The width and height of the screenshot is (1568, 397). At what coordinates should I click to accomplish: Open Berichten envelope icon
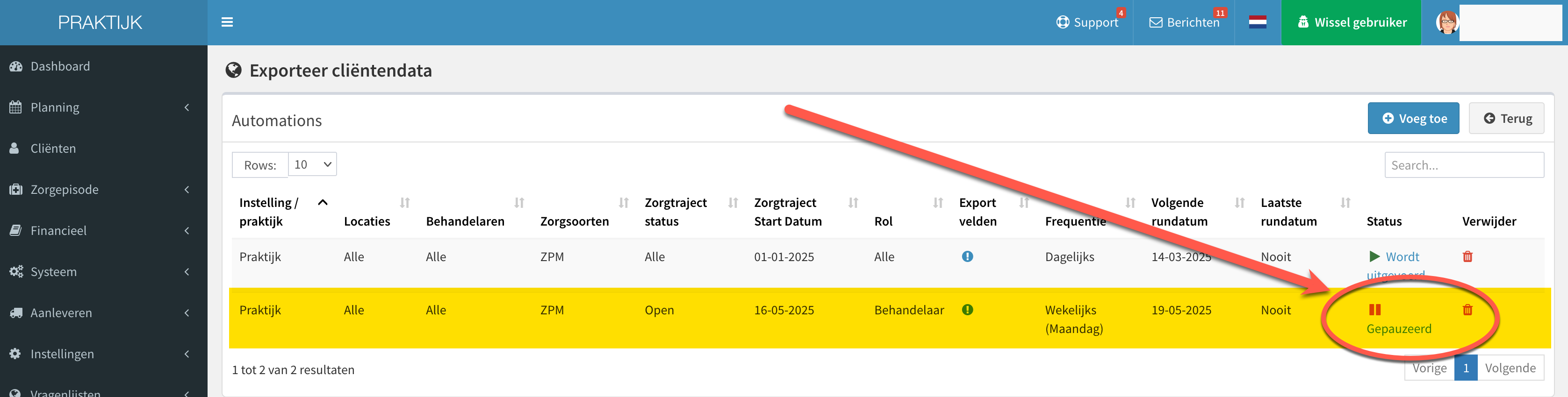(x=1155, y=22)
